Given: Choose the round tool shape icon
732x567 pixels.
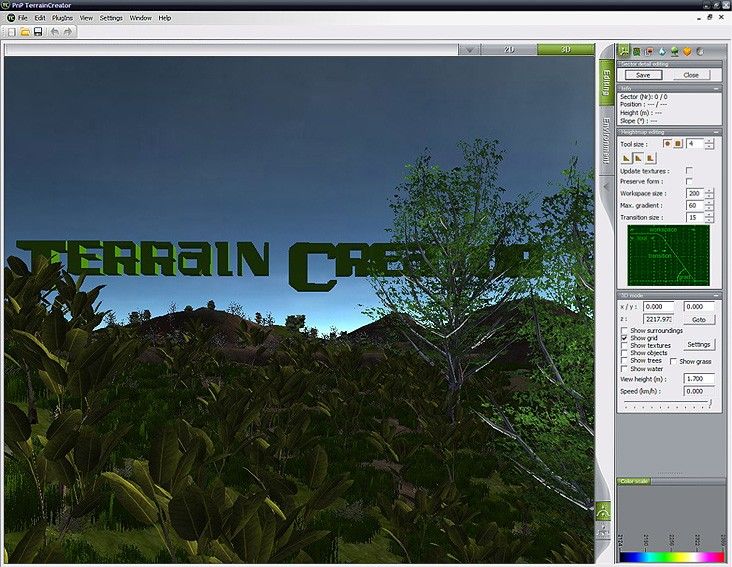Looking at the screenshot, I should [668, 144].
